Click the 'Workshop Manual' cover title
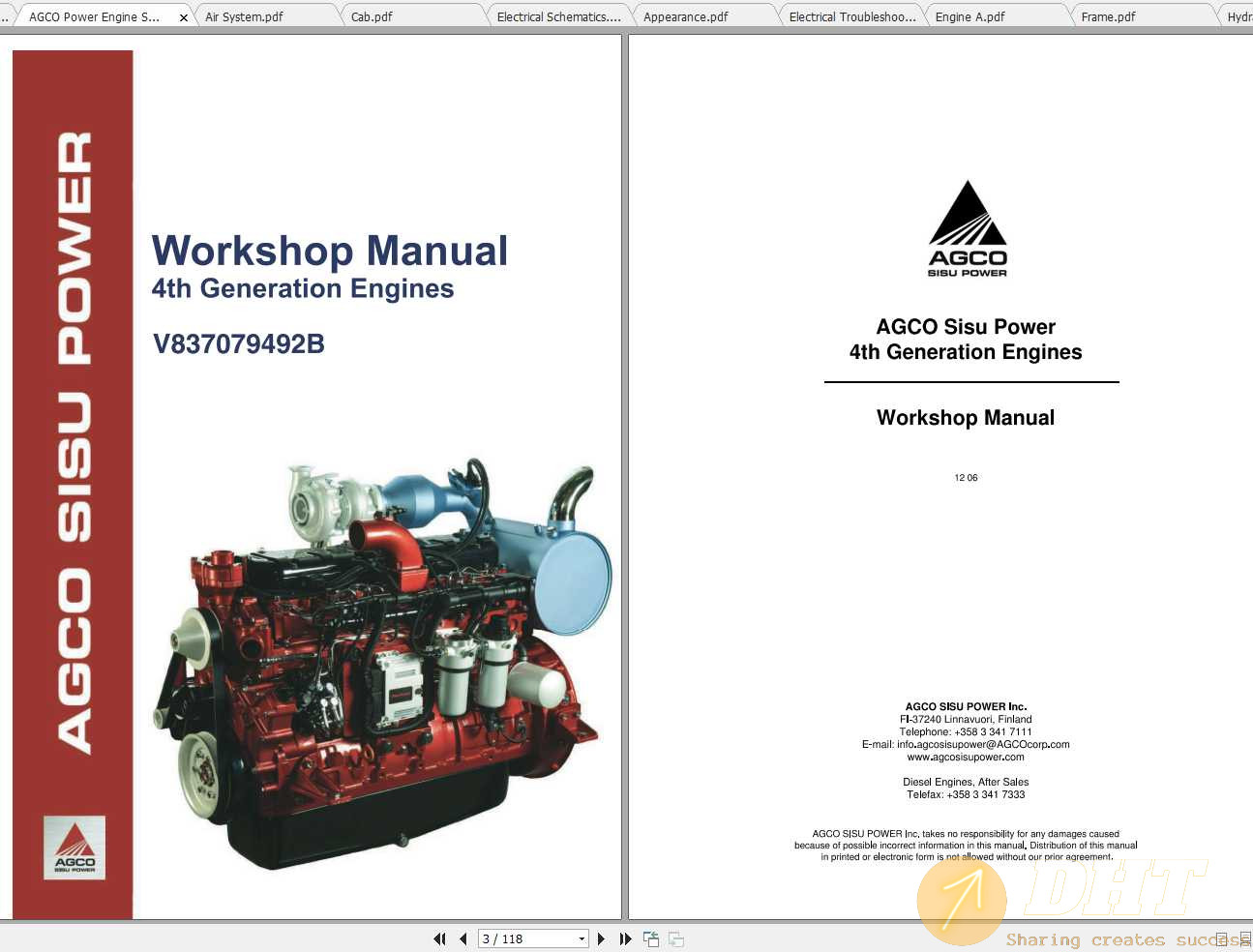 [x=329, y=251]
